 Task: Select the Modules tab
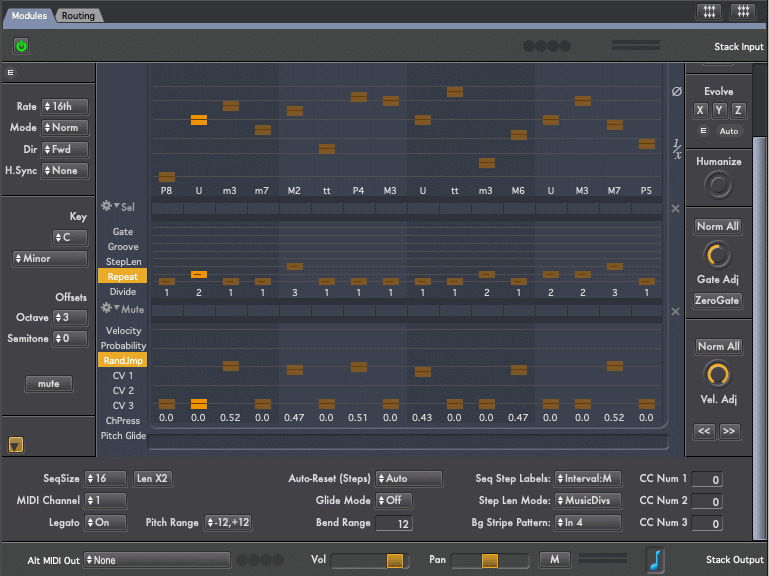(29, 16)
